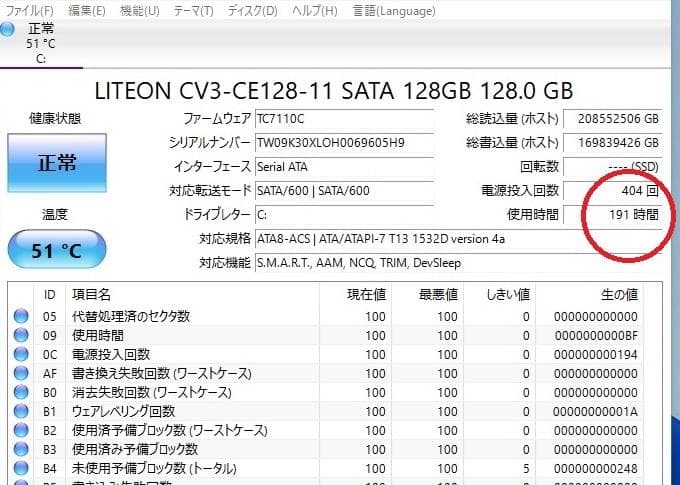This screenshot has height=485, width=680.
Task: Click status orb for attribute 09
Action: point(21,335)
